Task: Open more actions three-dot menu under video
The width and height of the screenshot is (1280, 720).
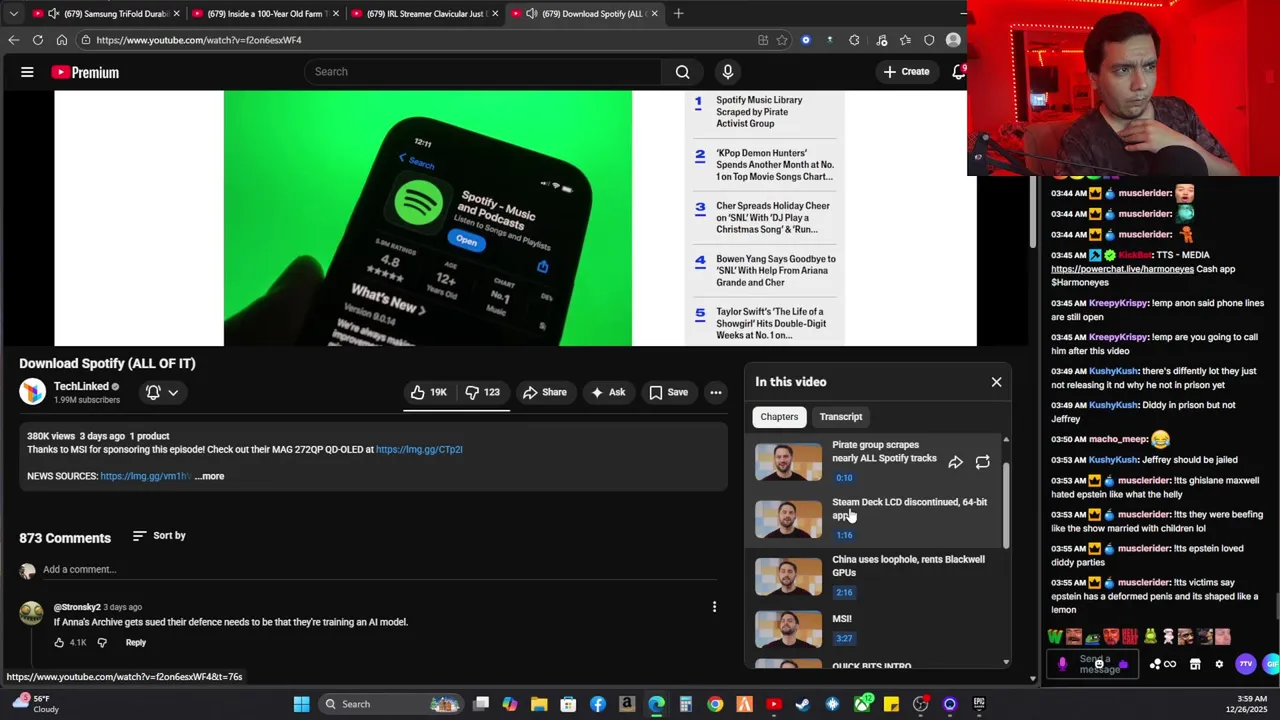Action: click(716, 392)
